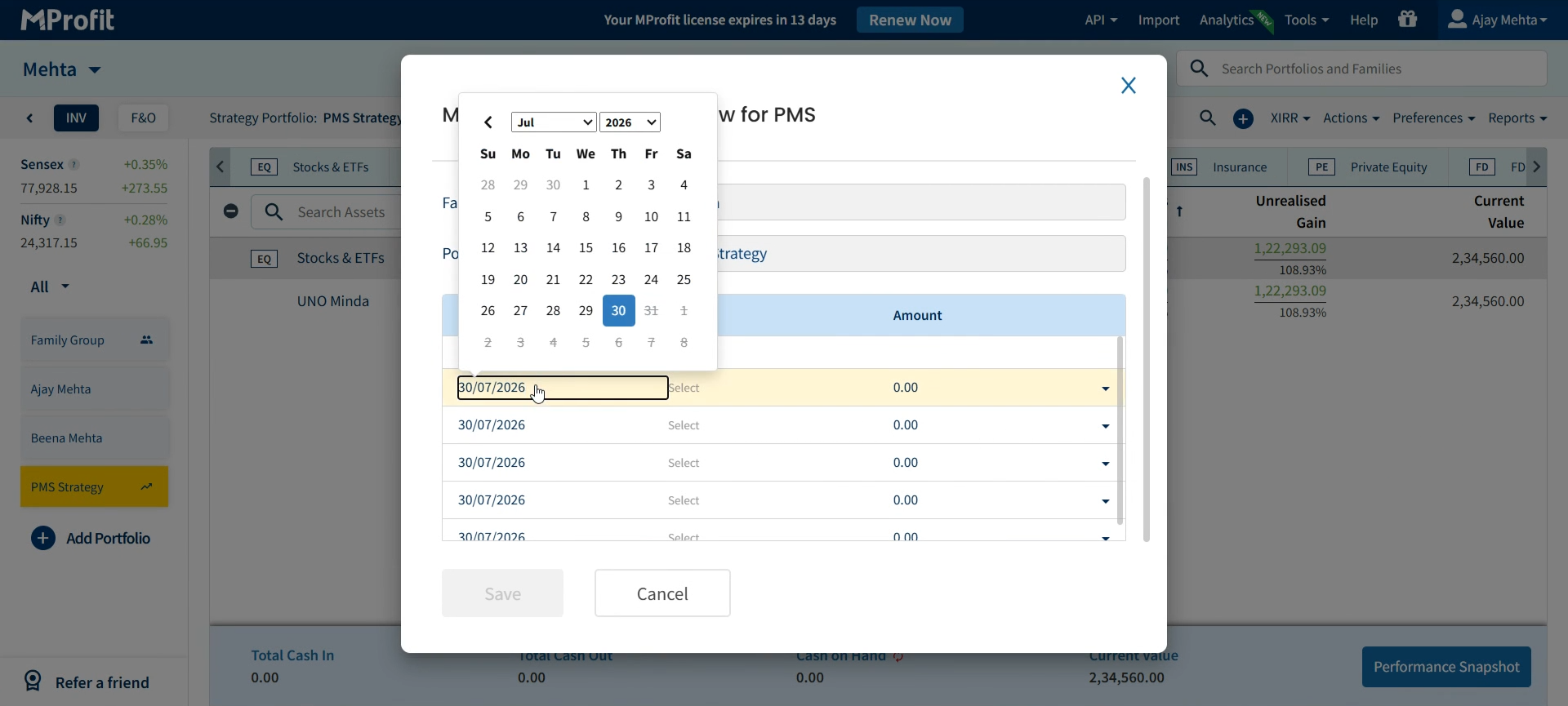The image size is (1568, 706).
Task: Open the Ajay Mehta account menu
Action: (1497, 20)
